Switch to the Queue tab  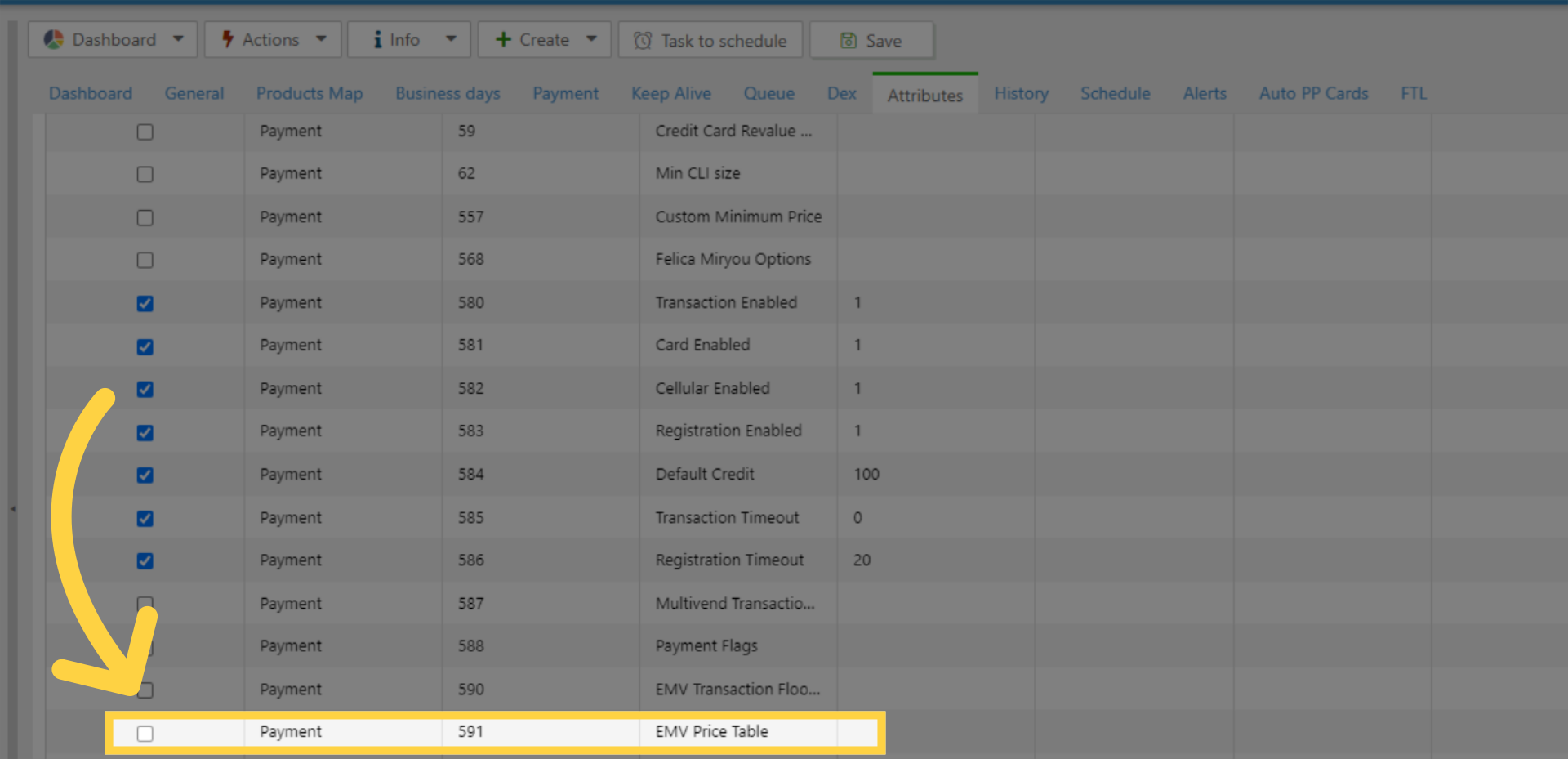pos(769,93)
